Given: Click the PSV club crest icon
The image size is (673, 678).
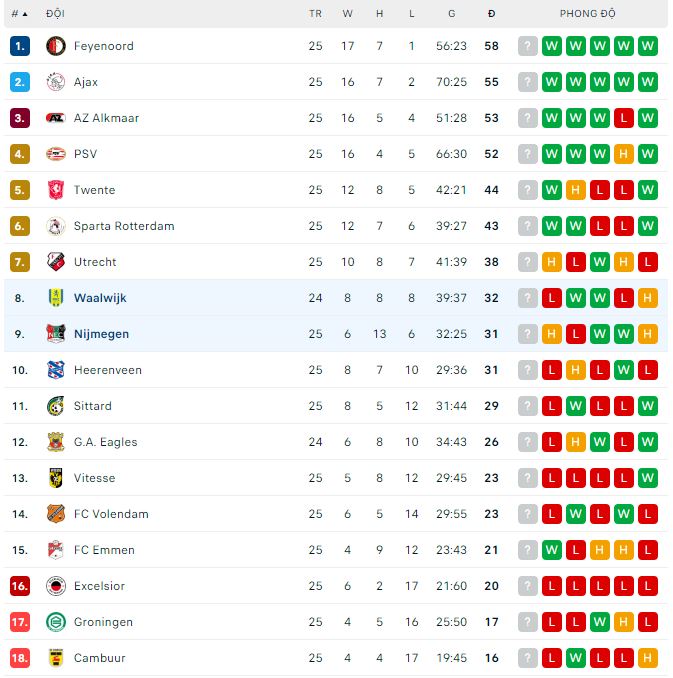Looking at the screenshot, I should (56, 154).
